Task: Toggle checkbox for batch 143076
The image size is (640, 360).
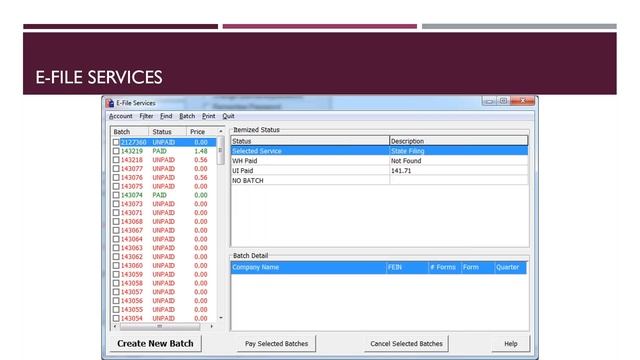Action: [x=116, y=178]
